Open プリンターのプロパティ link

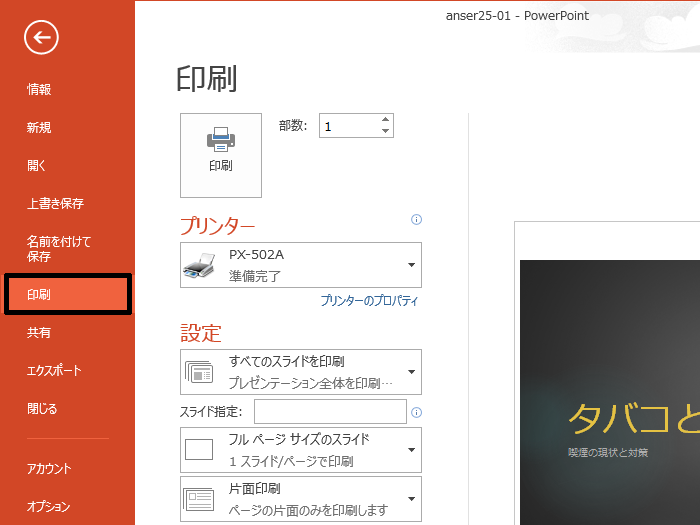(x=369, y=300)
